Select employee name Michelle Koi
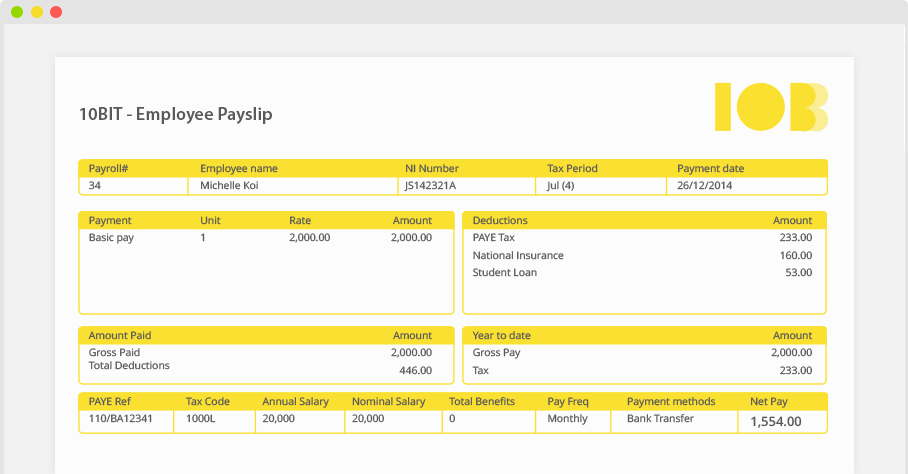 [x=229, y=185]
